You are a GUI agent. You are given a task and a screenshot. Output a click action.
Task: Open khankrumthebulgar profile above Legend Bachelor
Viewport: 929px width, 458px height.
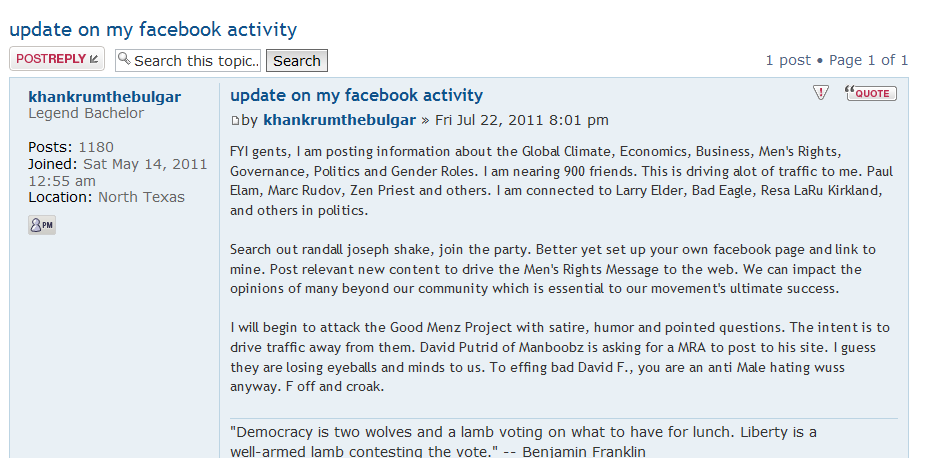click(x=104, y=97)
